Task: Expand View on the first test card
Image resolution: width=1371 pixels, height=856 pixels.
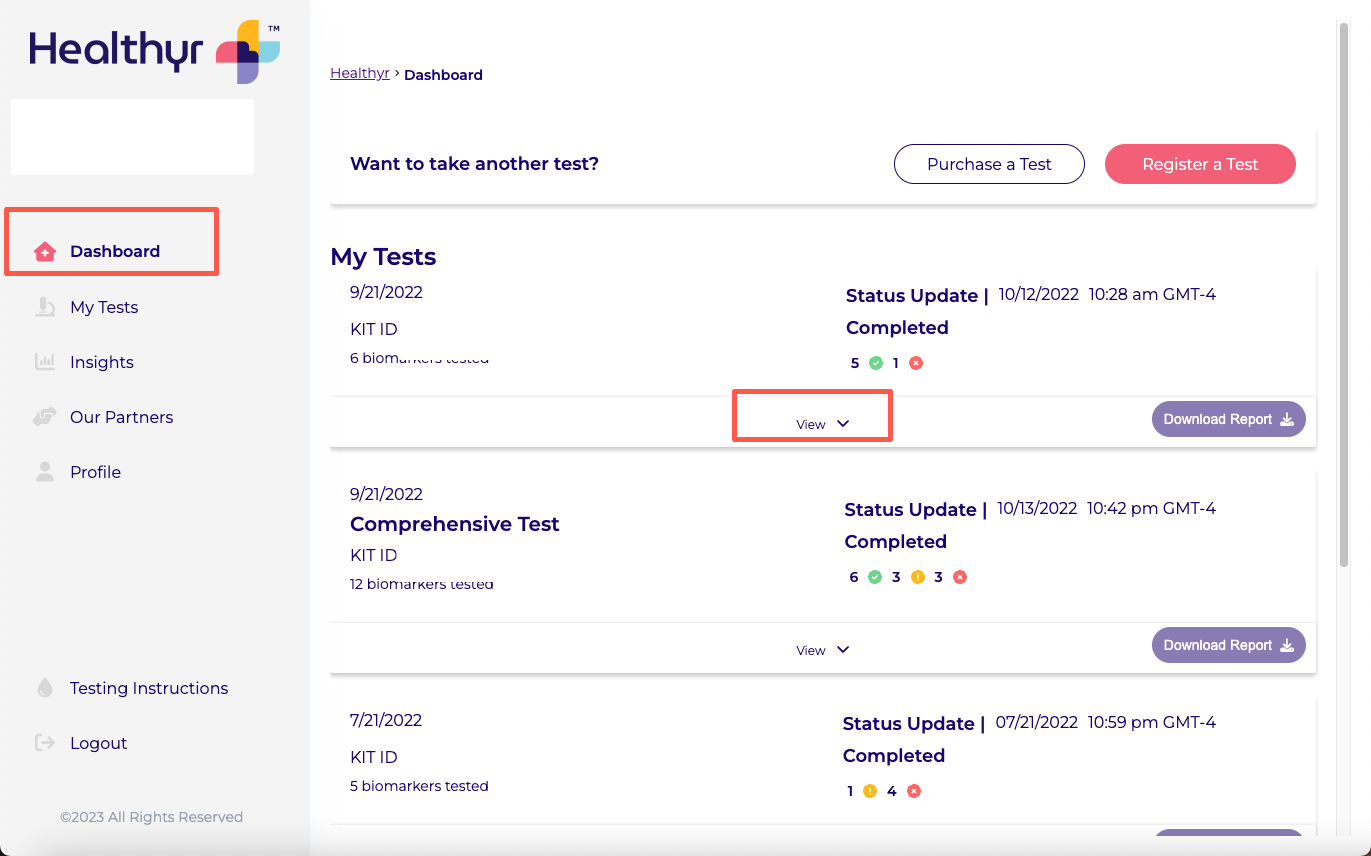Action: tap(822, 424)
